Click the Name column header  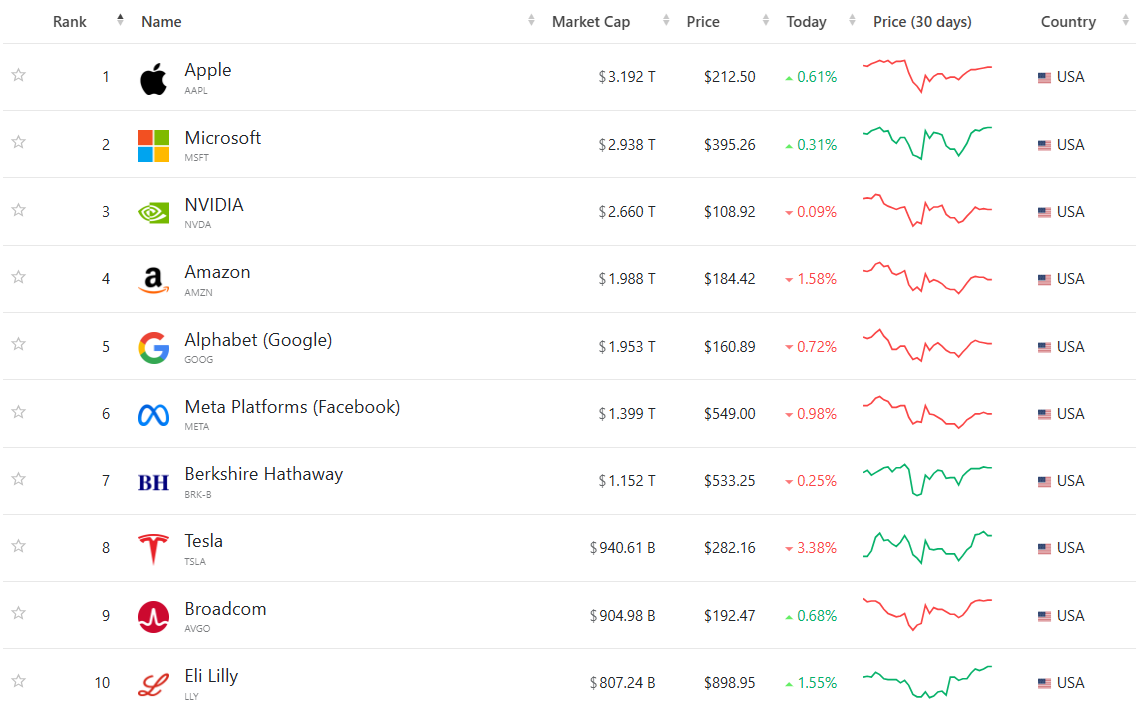point(161,22)
